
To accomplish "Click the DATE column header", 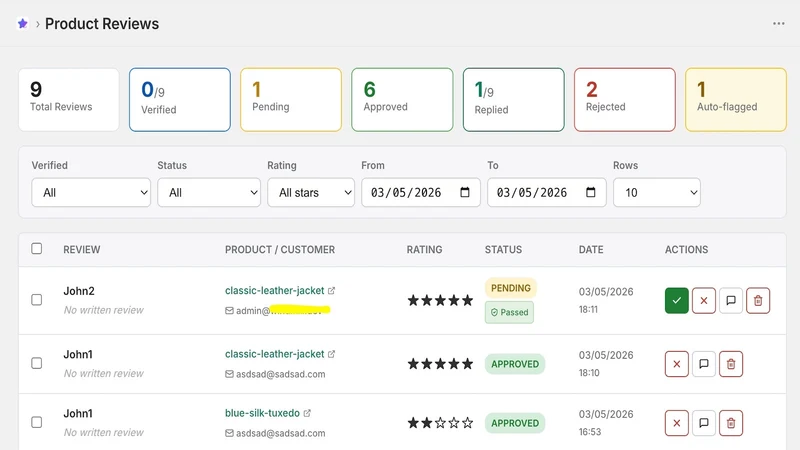I will coord(591,249).
